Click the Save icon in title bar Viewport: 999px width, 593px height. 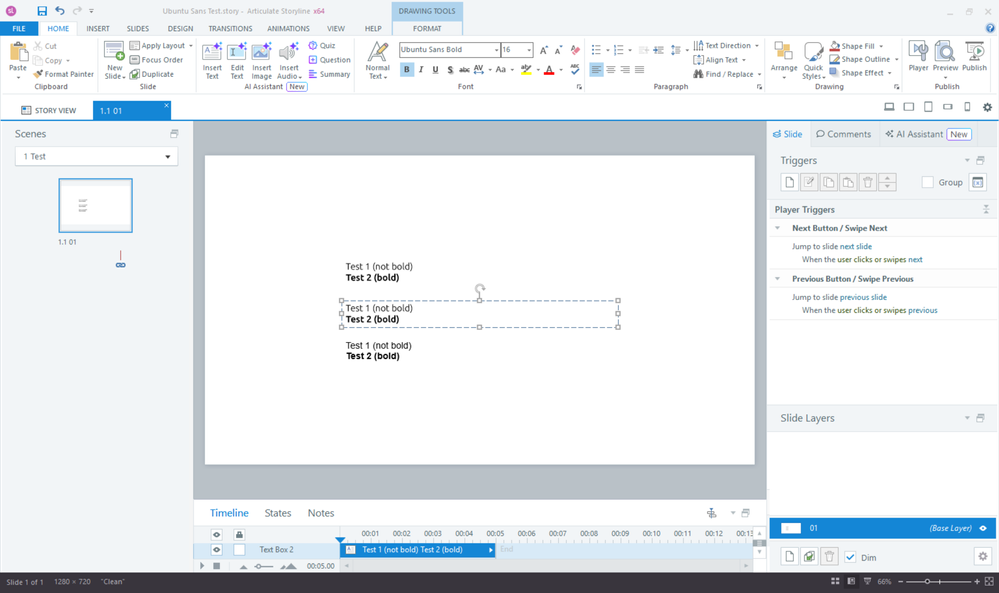click(x=42, y=11)
